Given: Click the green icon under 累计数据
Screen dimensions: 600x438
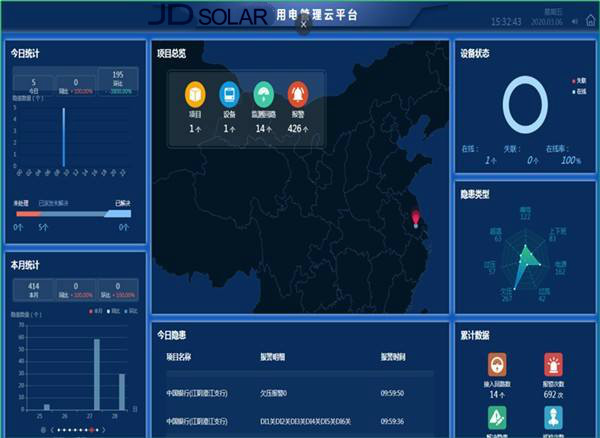Looking at the screenshot, I should pyautogui.click(x=497, y=418).
